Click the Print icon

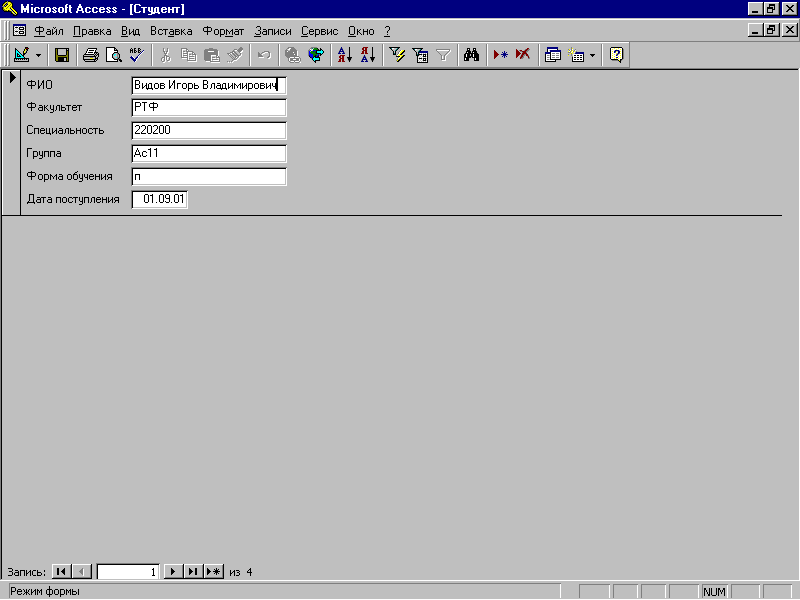pyautogui.click(x=91, y=55)
